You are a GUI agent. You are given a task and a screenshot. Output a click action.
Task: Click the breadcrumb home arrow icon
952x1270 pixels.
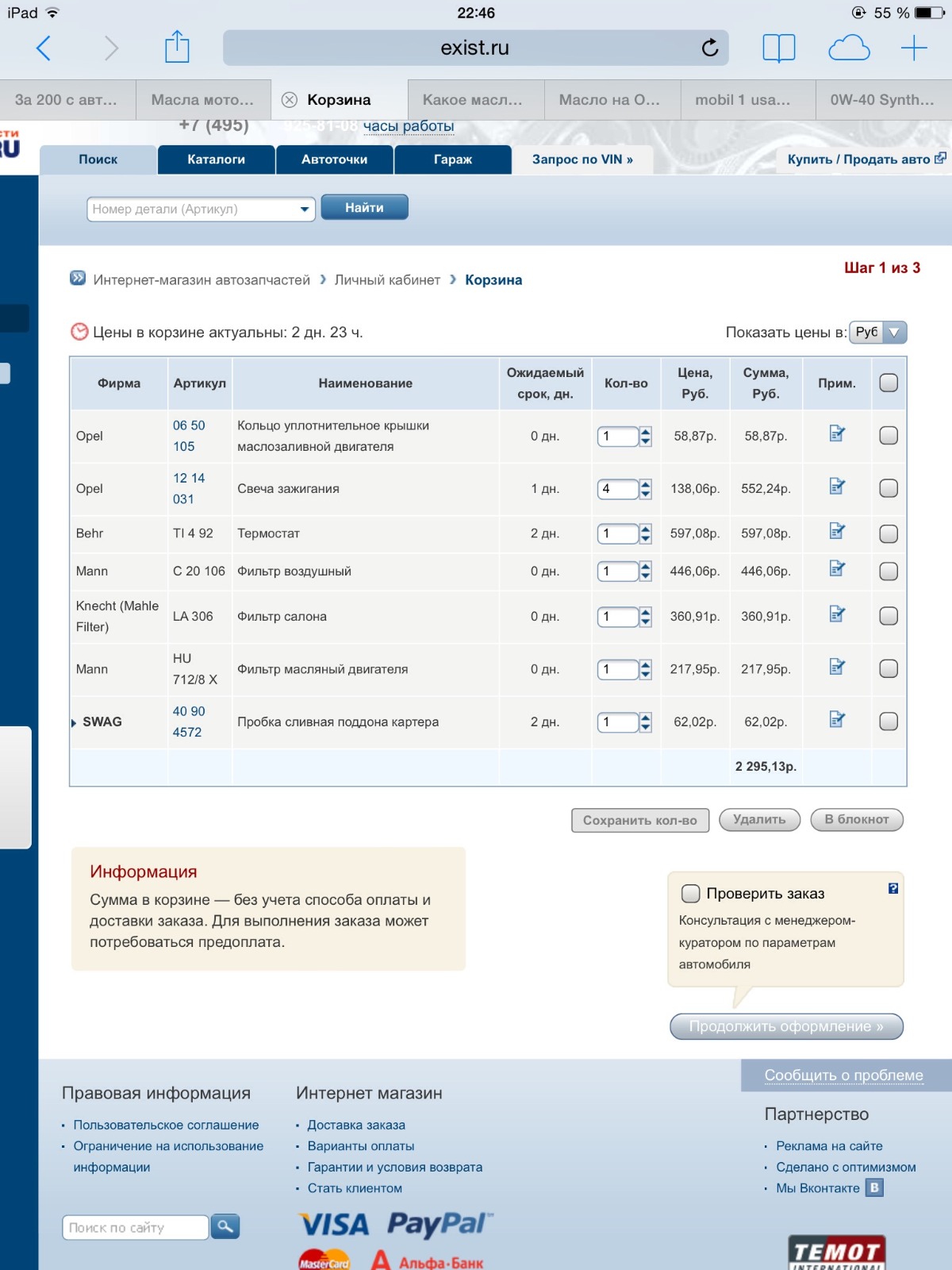[78, 278]
